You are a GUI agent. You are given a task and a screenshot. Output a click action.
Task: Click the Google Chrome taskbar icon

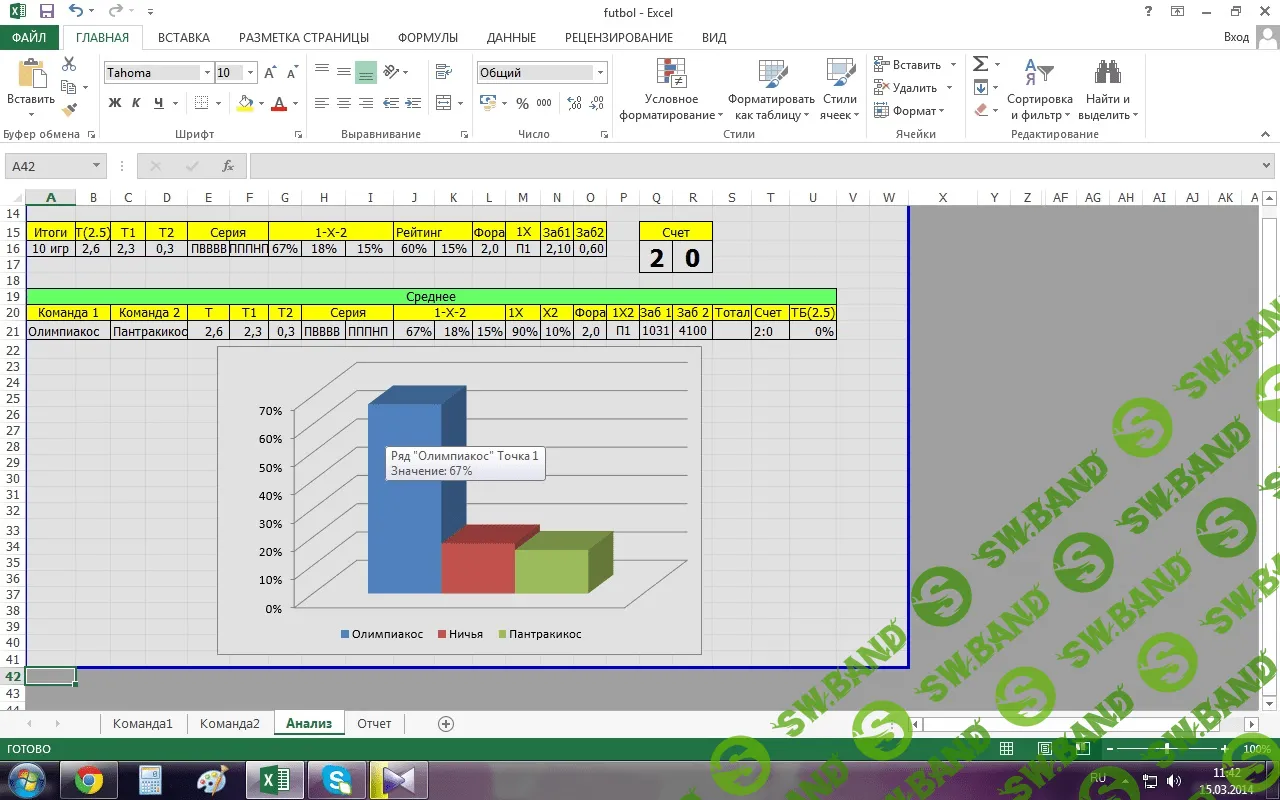pyautogui.click(x=89, y=779)
